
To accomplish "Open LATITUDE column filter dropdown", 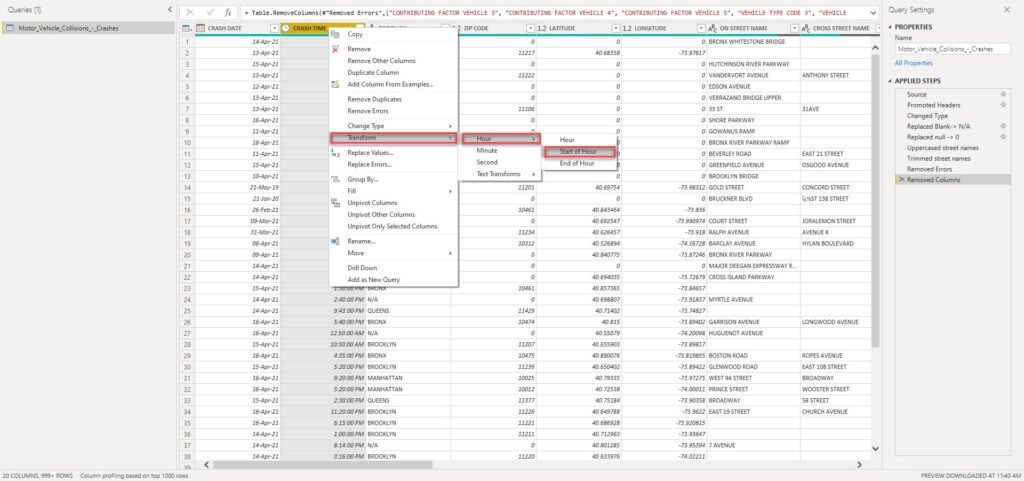I will 615,29.
